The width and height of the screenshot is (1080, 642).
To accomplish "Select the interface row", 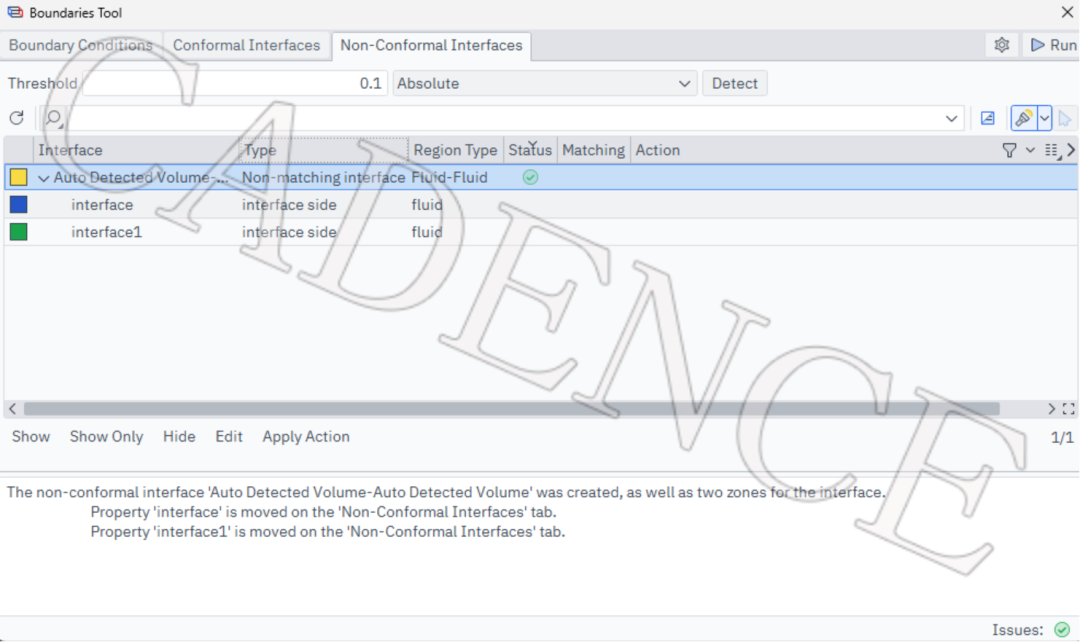I will [541, 205].
